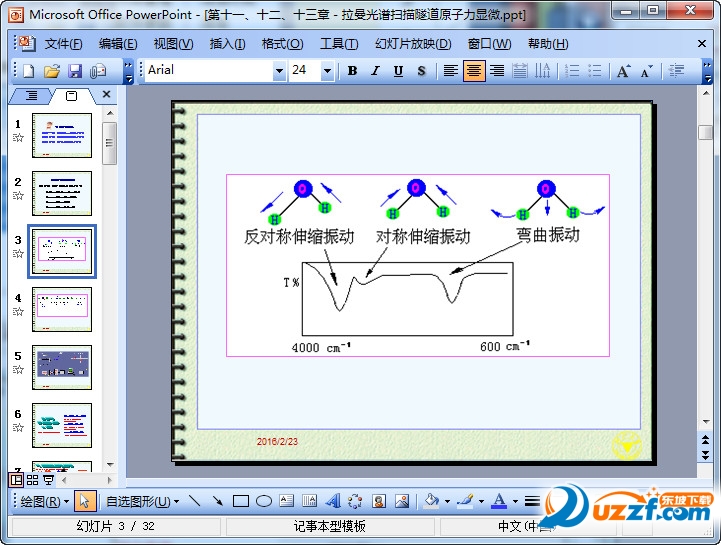The image size is (721, 545).
Task: Activate the Select Objects arrow tool
Action: pyautogui.click(x=85, y=501)
